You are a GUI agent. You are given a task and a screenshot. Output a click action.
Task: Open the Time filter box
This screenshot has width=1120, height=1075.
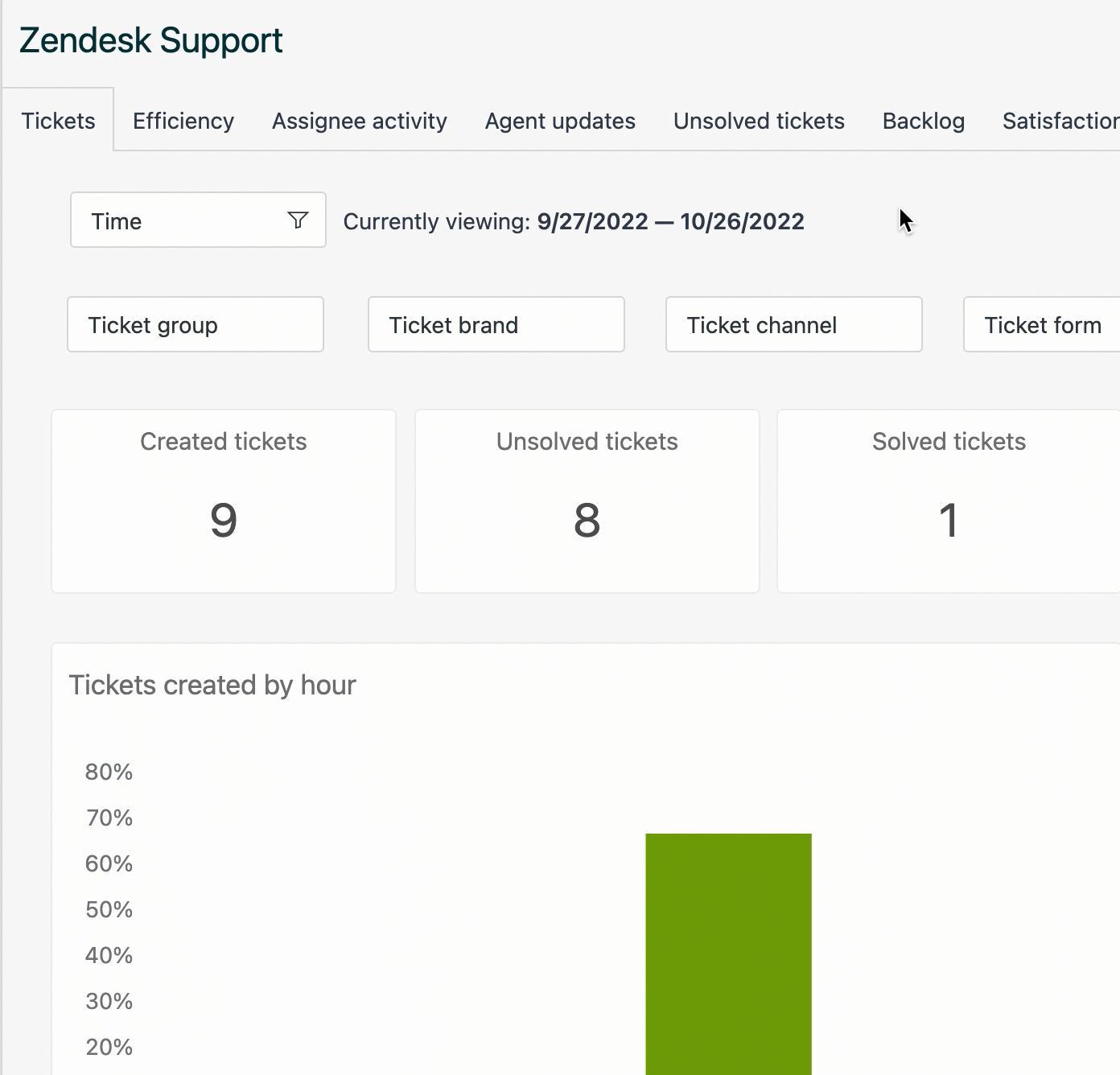pos(185,220)
